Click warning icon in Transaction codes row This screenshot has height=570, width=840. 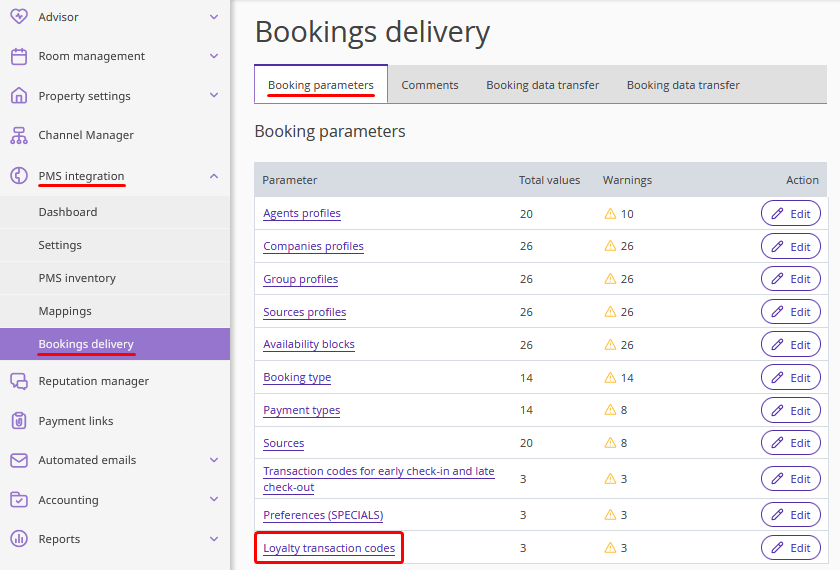pos(610,478)
